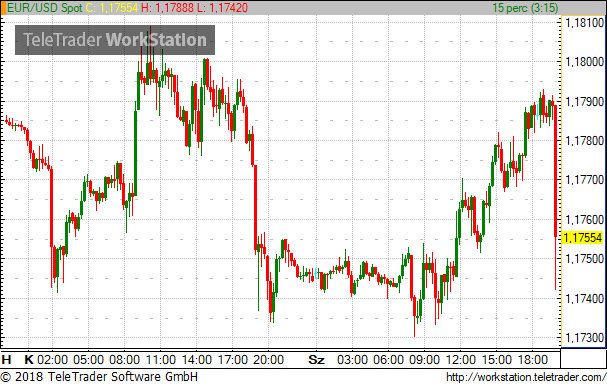Click the 12:00 time axis label

point(461,360)
